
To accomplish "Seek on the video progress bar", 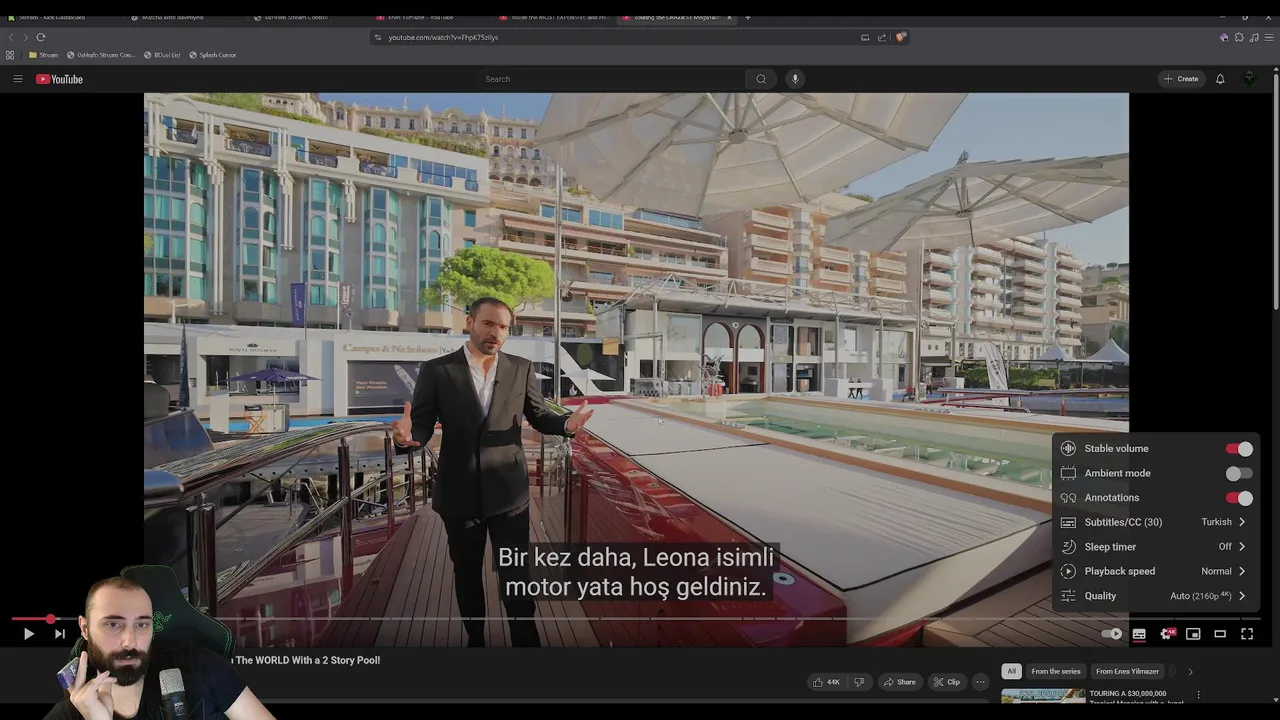I will tap(640, 619).
